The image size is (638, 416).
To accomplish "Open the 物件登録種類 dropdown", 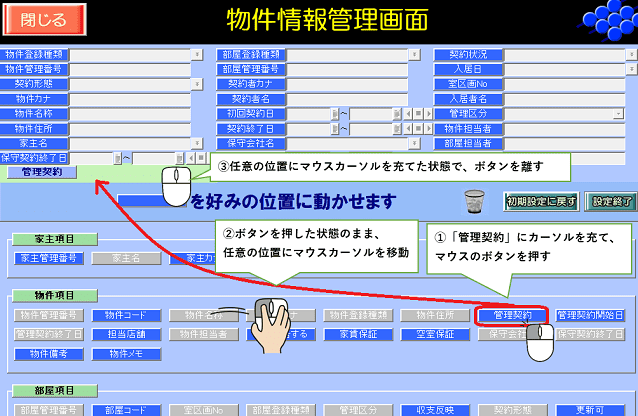I will tap(195, 55).
